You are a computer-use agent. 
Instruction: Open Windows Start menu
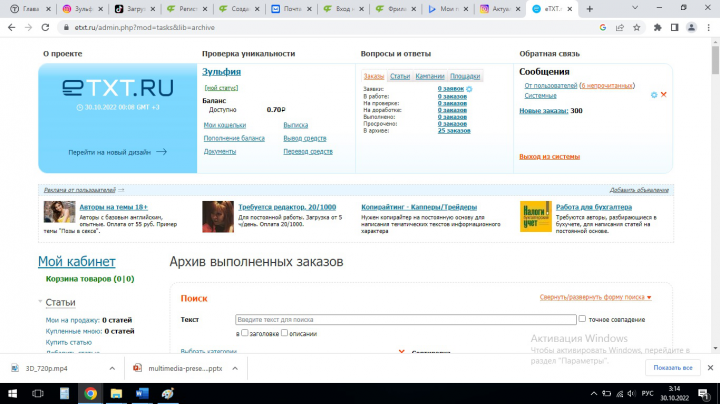point(12,393)
